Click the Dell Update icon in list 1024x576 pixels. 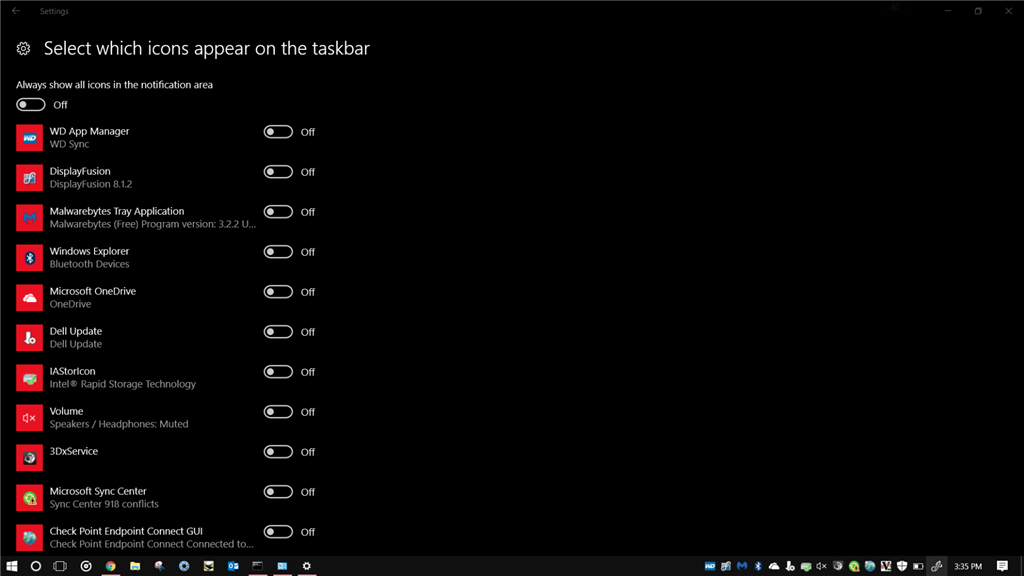[29, 338]
